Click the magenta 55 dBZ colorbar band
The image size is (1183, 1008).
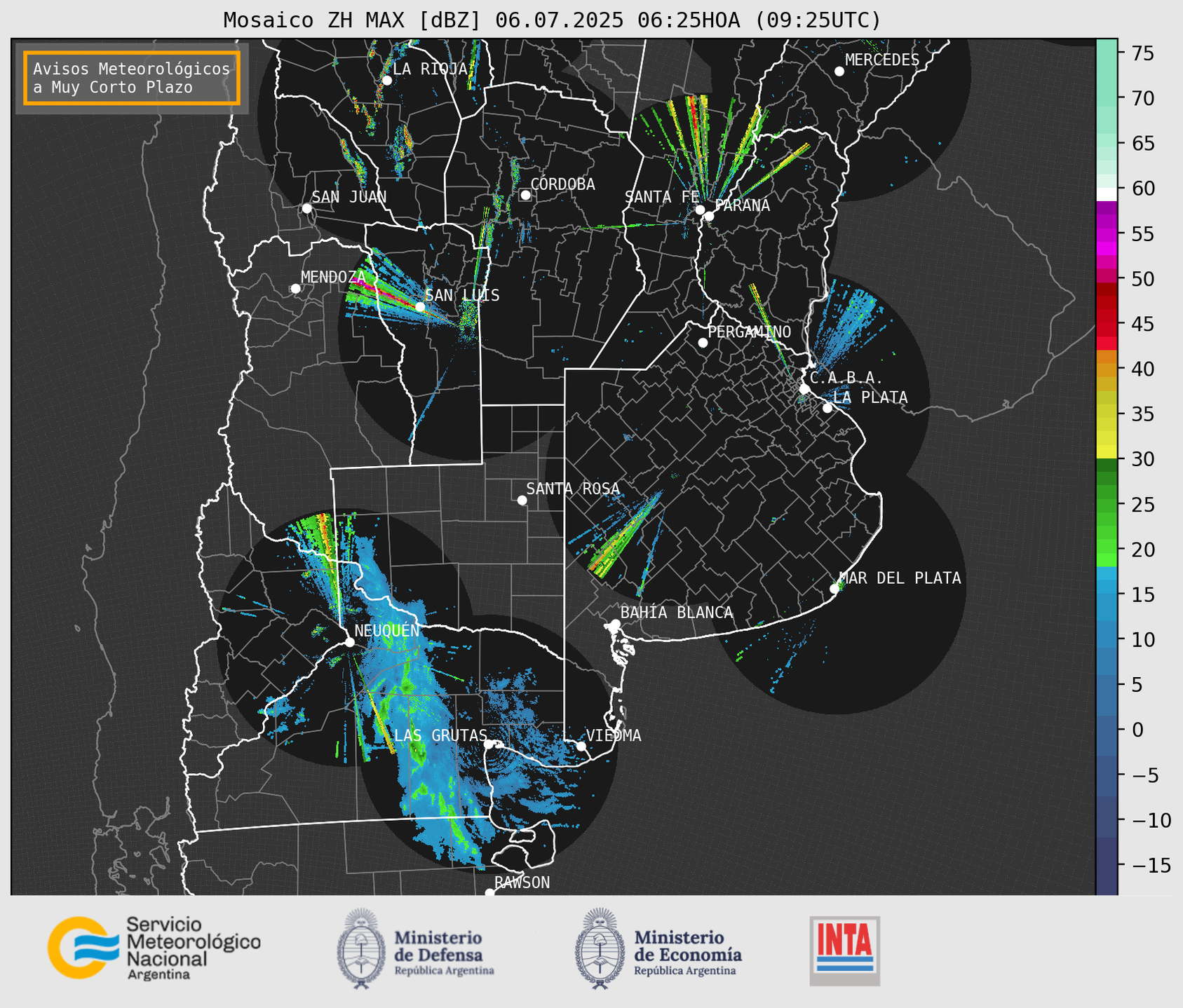click(x=1107, y=234)
